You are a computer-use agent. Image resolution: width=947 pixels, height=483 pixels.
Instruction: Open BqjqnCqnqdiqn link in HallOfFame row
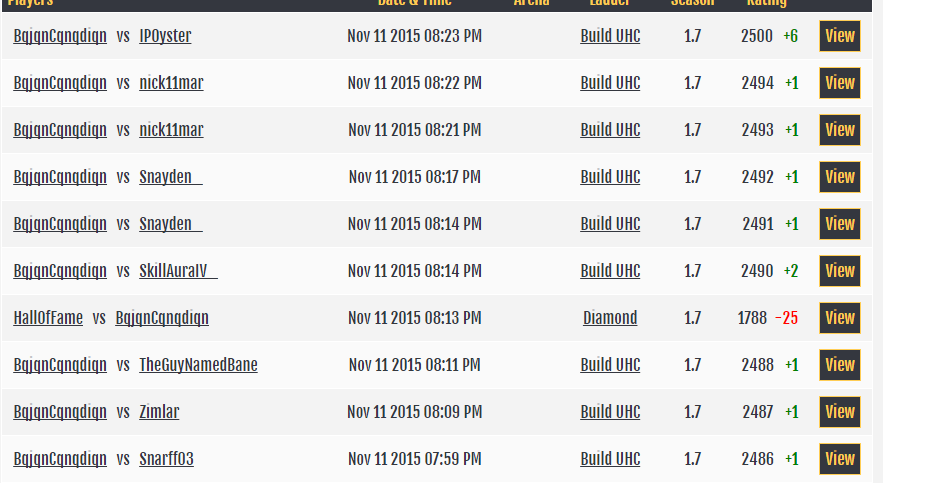click(162, 318)
